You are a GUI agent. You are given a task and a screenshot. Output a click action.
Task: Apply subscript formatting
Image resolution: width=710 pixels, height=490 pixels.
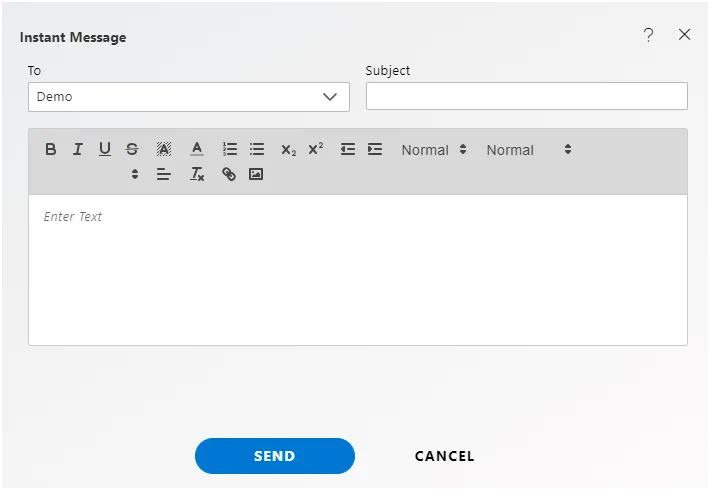pyautogui.click(x=288, y=149)
